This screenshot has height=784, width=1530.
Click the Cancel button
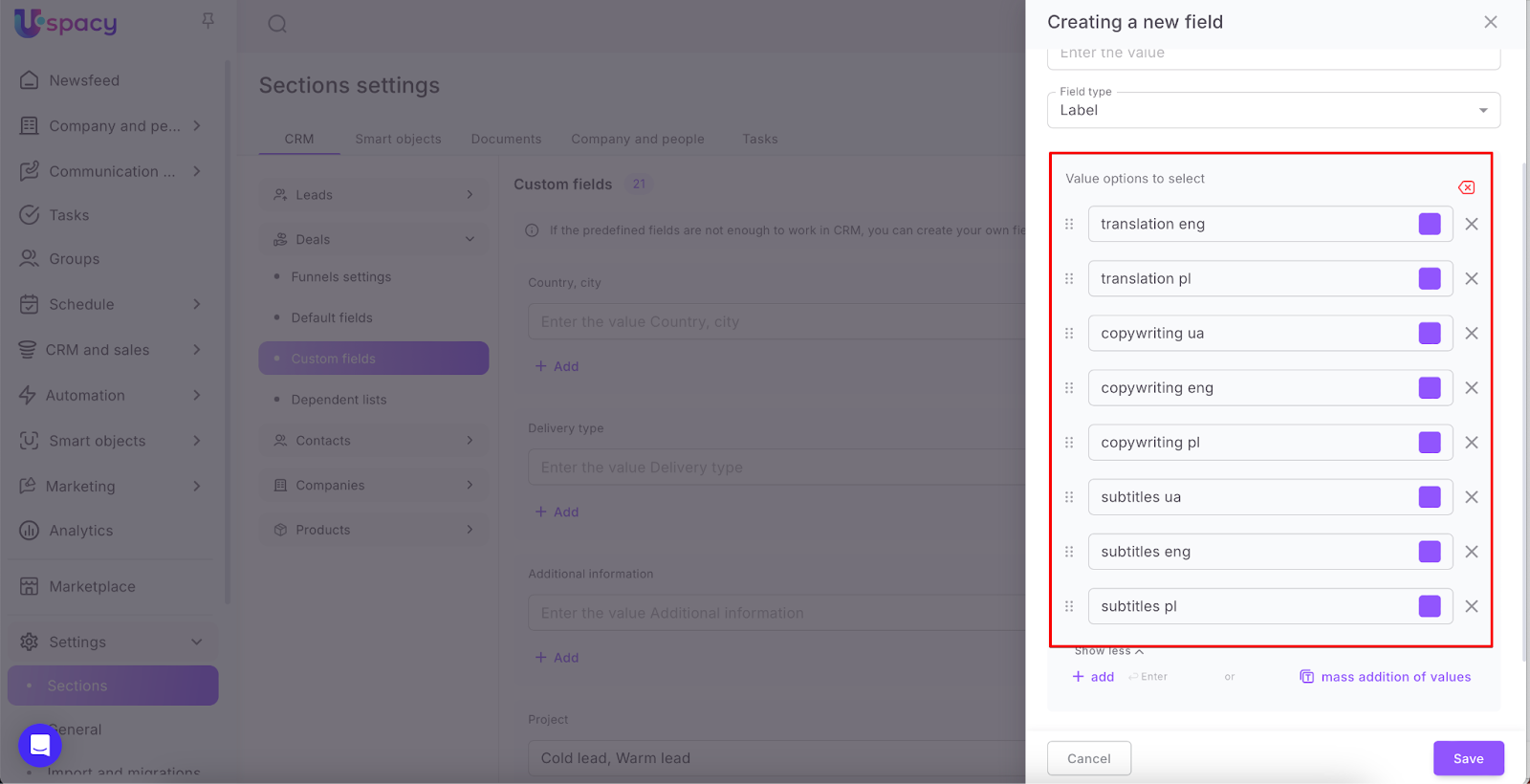point(1088,758)
